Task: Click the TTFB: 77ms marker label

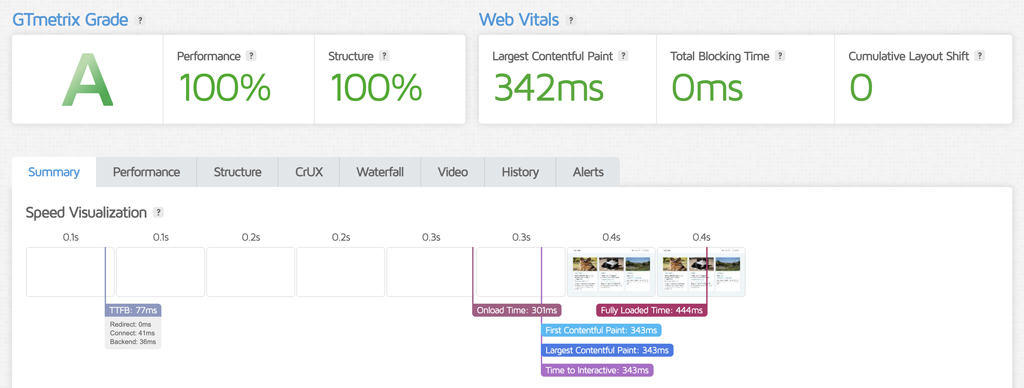Action: tap(133, 310)
